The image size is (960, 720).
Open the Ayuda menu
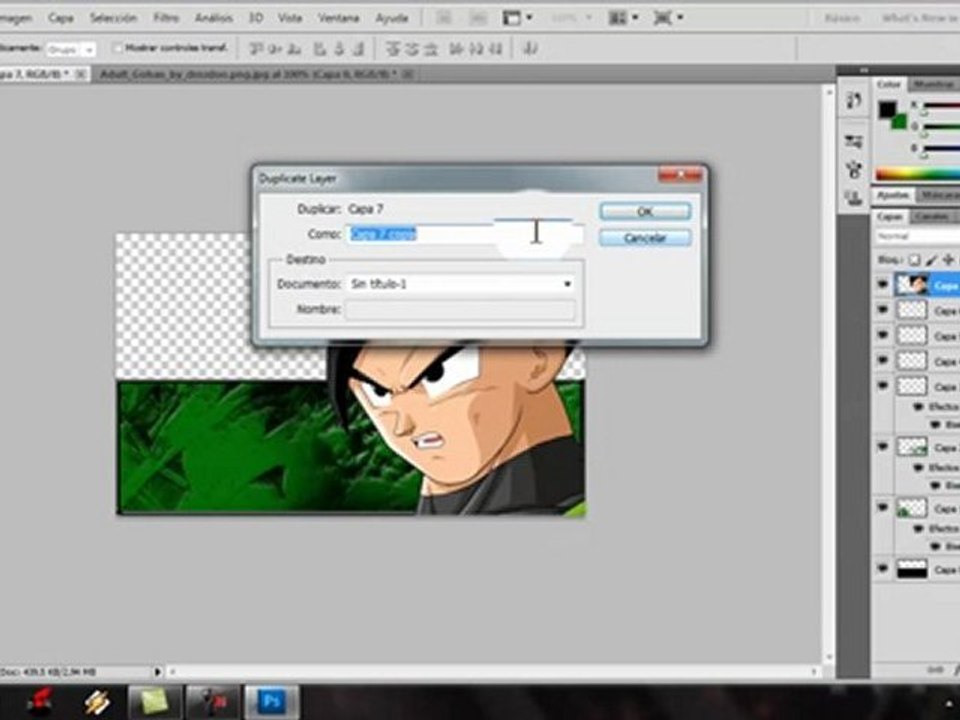click(x=392, y=18)
